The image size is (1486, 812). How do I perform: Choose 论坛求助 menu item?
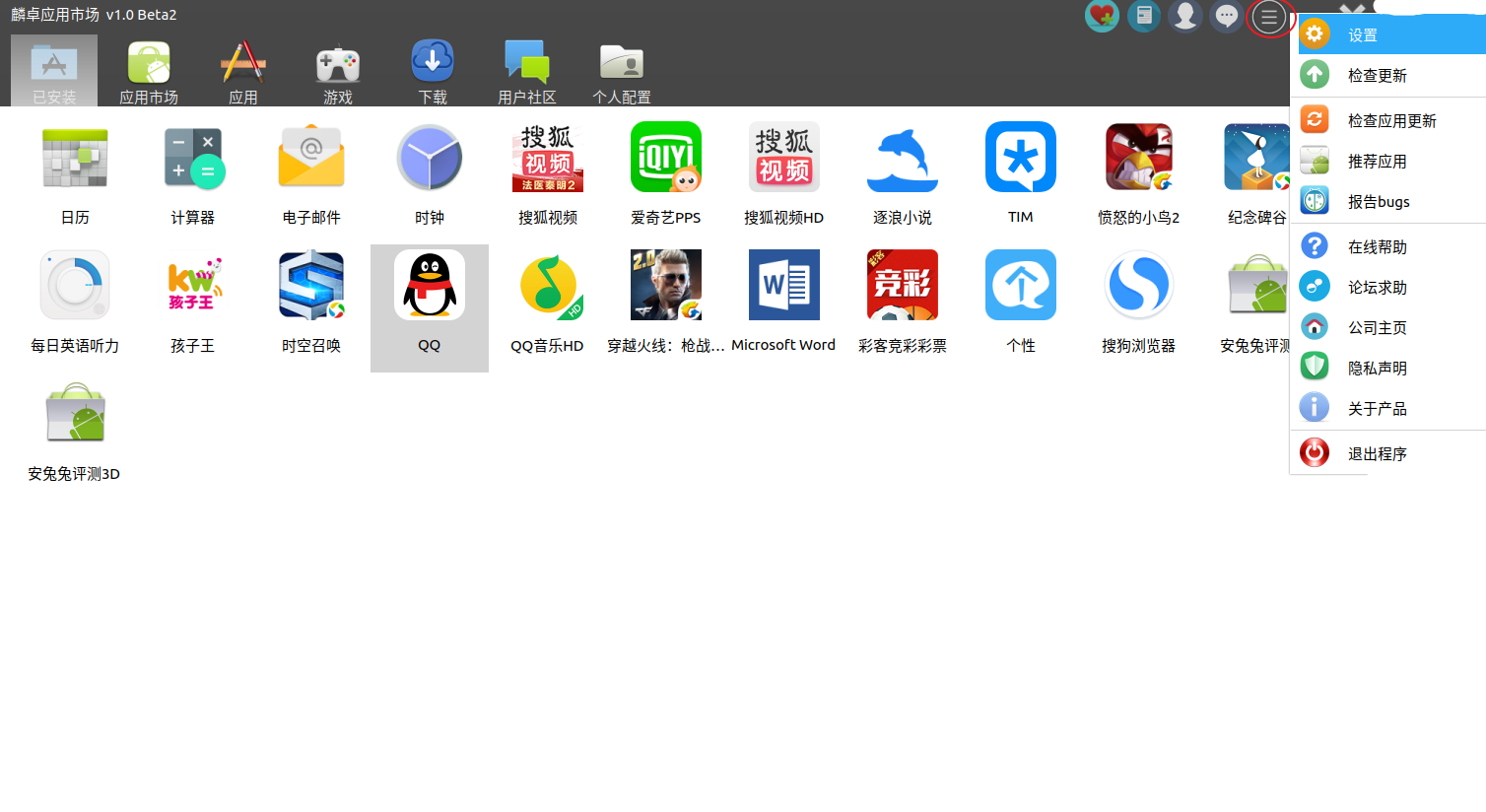pos(1387,287)
